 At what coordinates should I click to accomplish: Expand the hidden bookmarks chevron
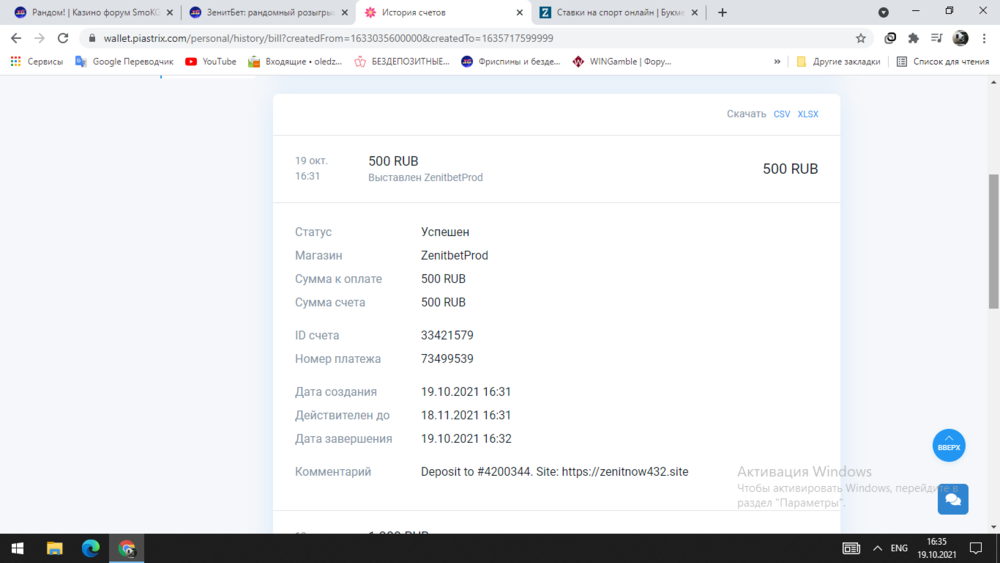(777, 62)
